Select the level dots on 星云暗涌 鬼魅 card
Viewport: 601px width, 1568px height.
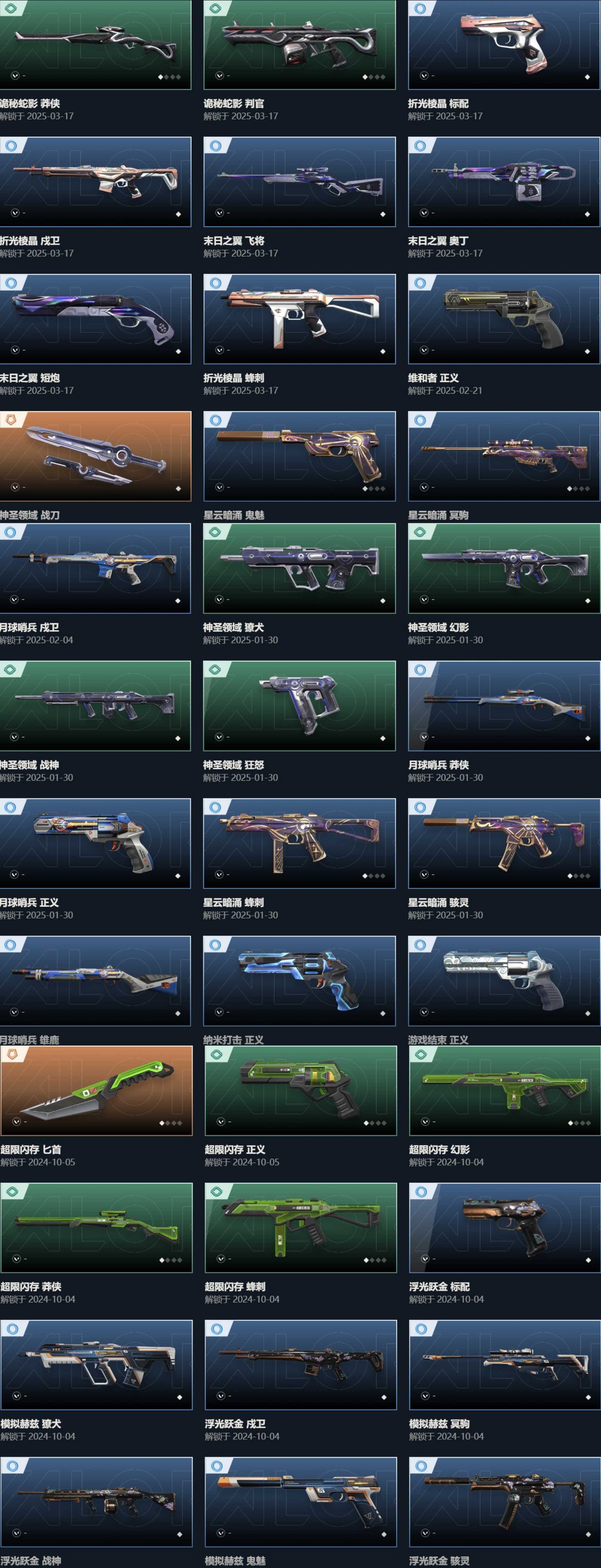(x=373, y=489)
